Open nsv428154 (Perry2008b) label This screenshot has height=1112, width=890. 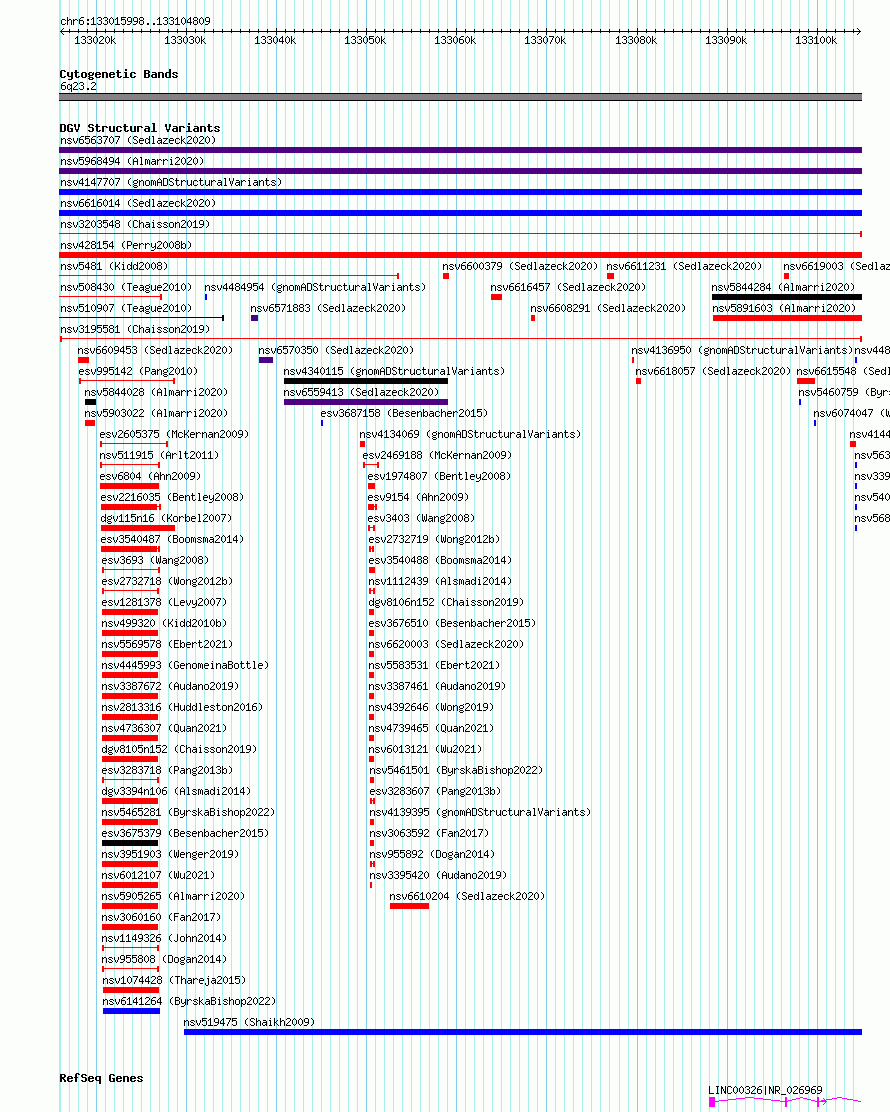point(126,245)
